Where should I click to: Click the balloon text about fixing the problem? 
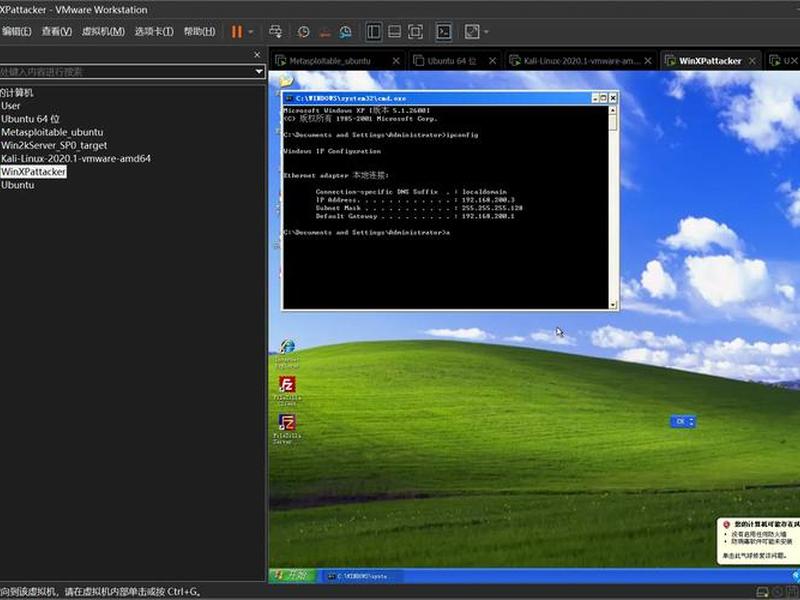click(x=755, y=556)
